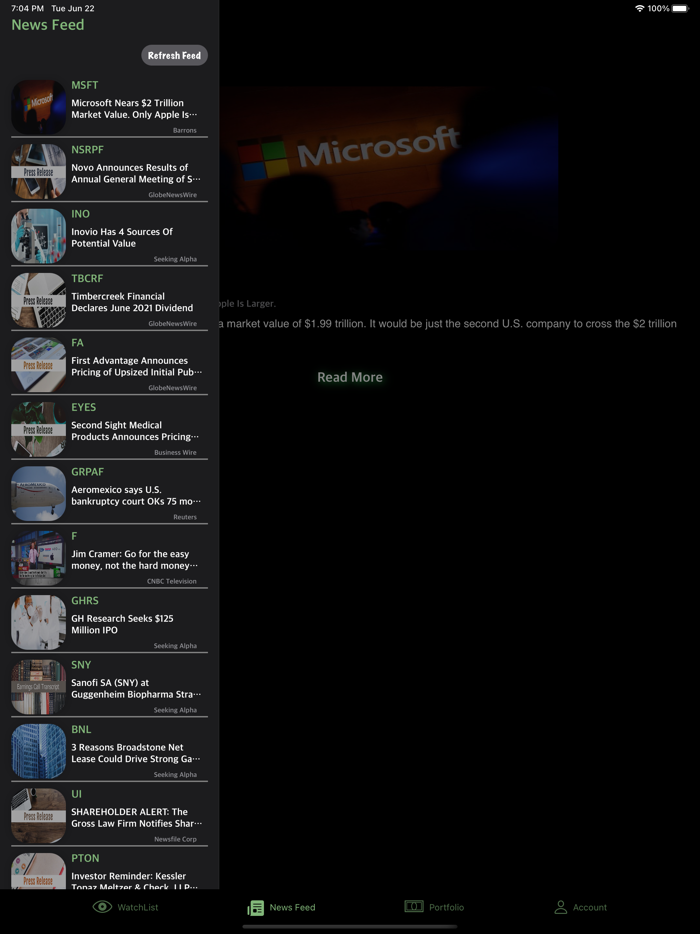This screenshot has width=700, height=934.
Task: Open the BNL building thumbnail
Action: (x=38, y=751)
